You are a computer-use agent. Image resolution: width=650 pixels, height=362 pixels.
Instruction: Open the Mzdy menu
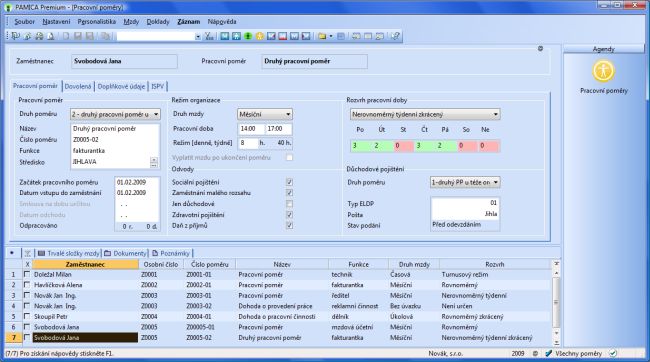tap(131, 22)
